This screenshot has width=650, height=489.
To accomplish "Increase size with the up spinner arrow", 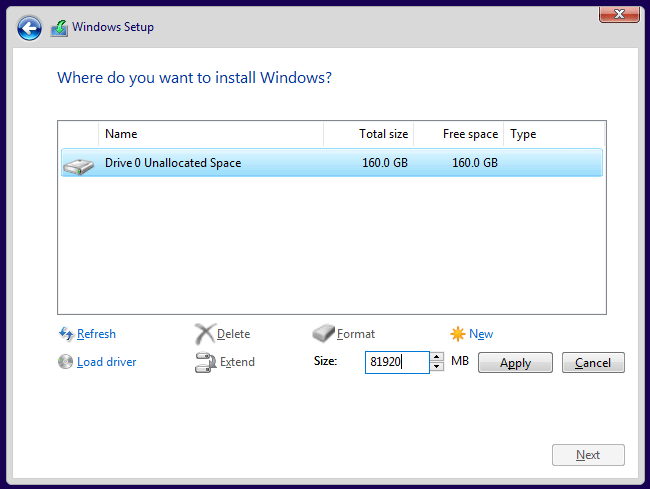I will click(436, 357).
